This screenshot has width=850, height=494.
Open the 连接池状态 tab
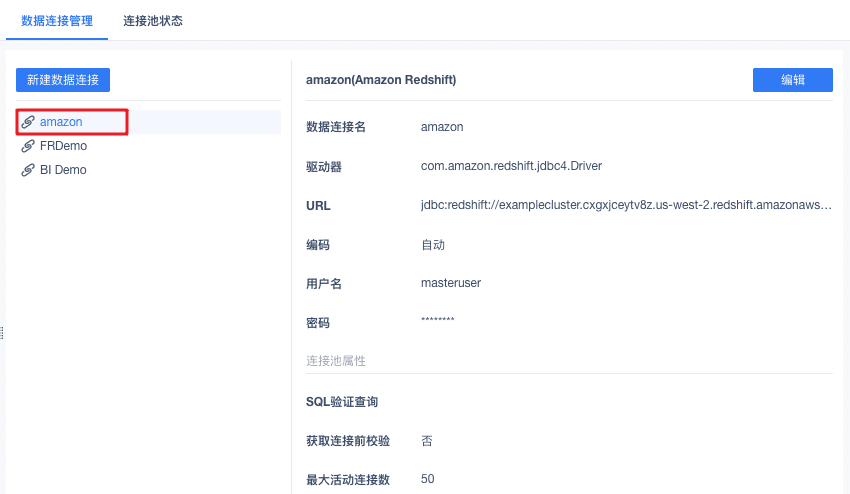coord(153,21)
